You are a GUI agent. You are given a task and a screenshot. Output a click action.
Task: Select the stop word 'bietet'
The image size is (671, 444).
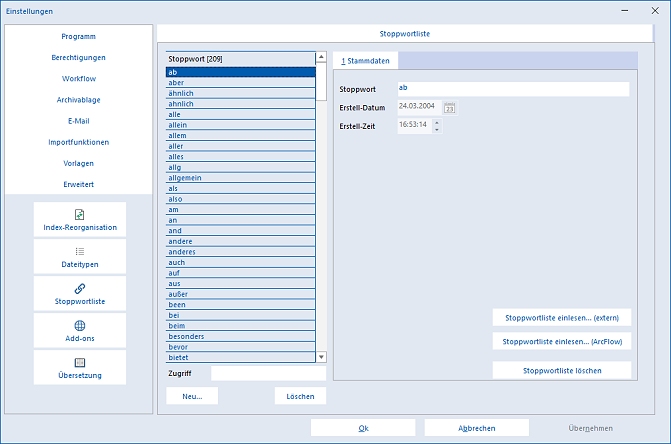(241, 358)
